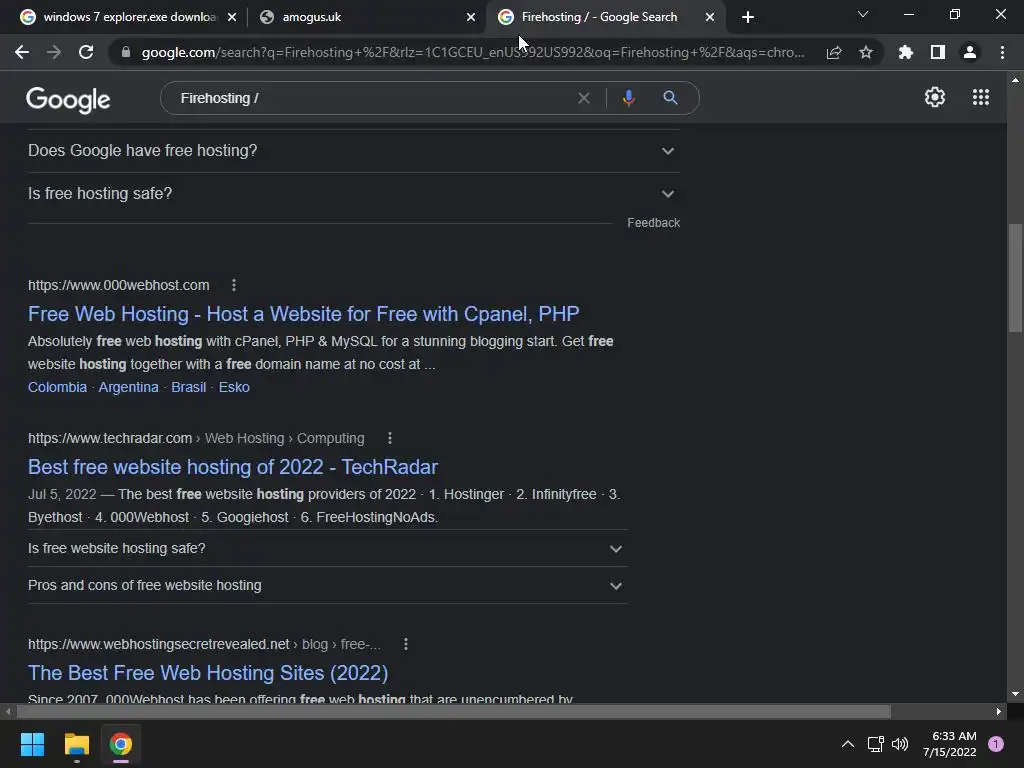Image resolution: width=1024 pixels, height=768 pixels.
Task: Open notification badge in taskbar
Action: [x=996, y=744]
